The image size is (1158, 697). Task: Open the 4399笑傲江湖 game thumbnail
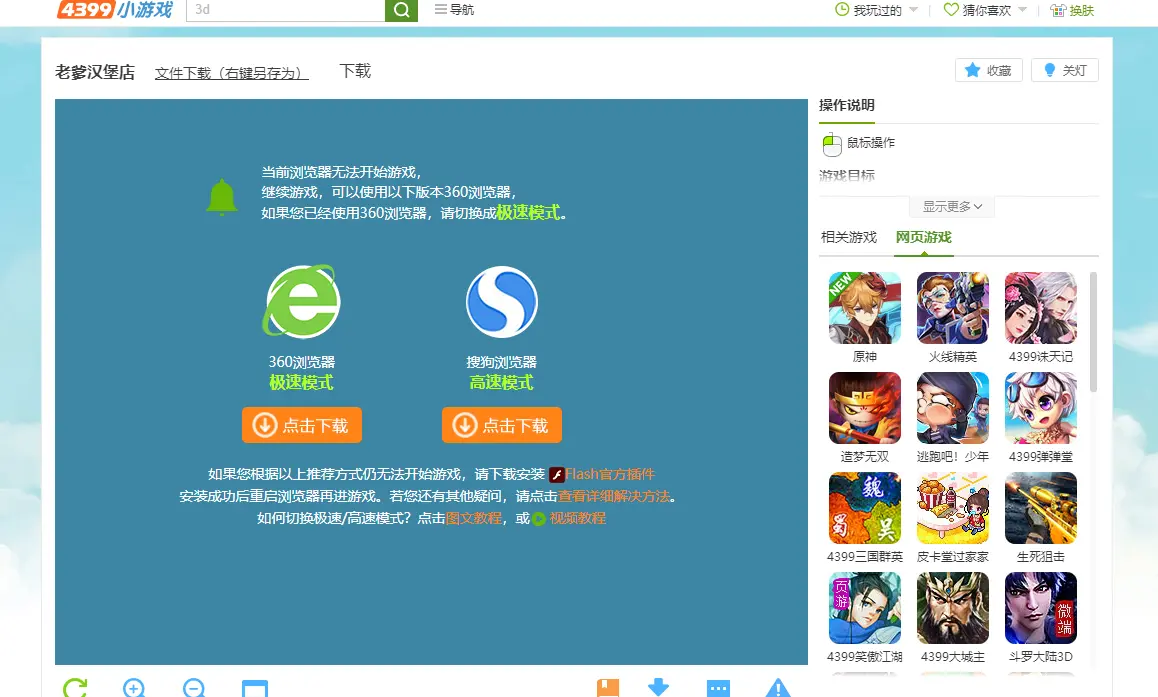pyautogui.click(x=865, y=608)
